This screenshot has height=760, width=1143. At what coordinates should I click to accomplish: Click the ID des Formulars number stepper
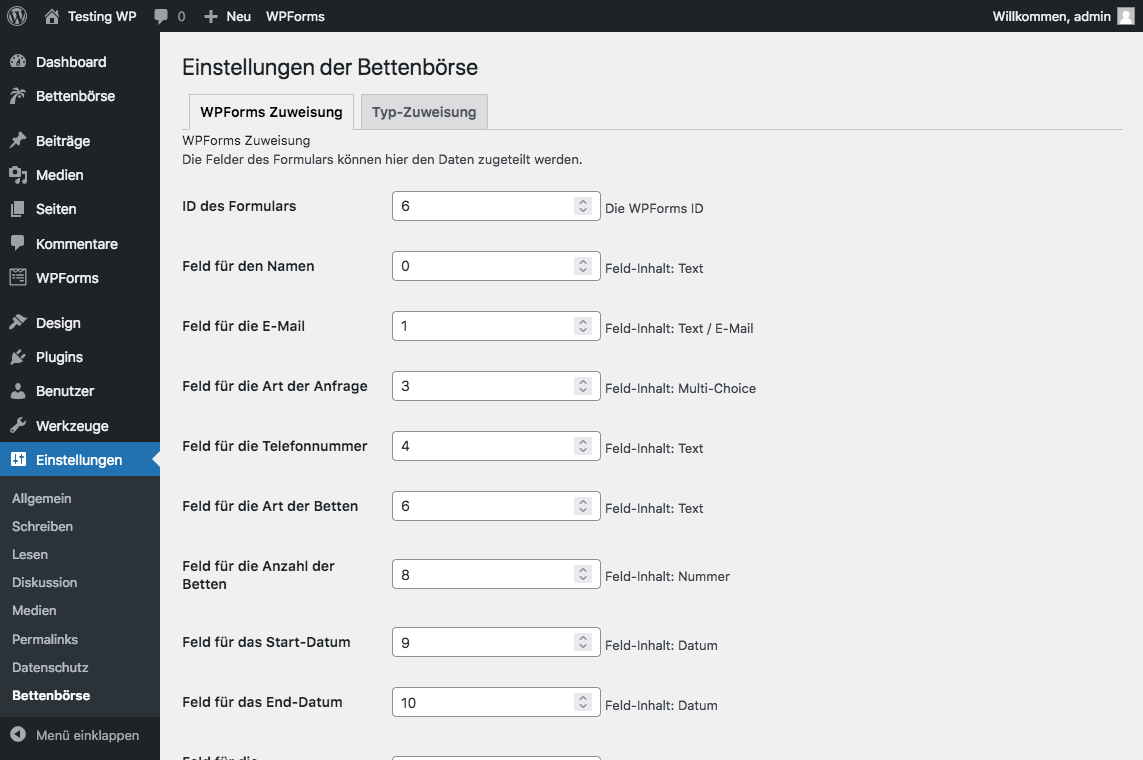[582, 206]
